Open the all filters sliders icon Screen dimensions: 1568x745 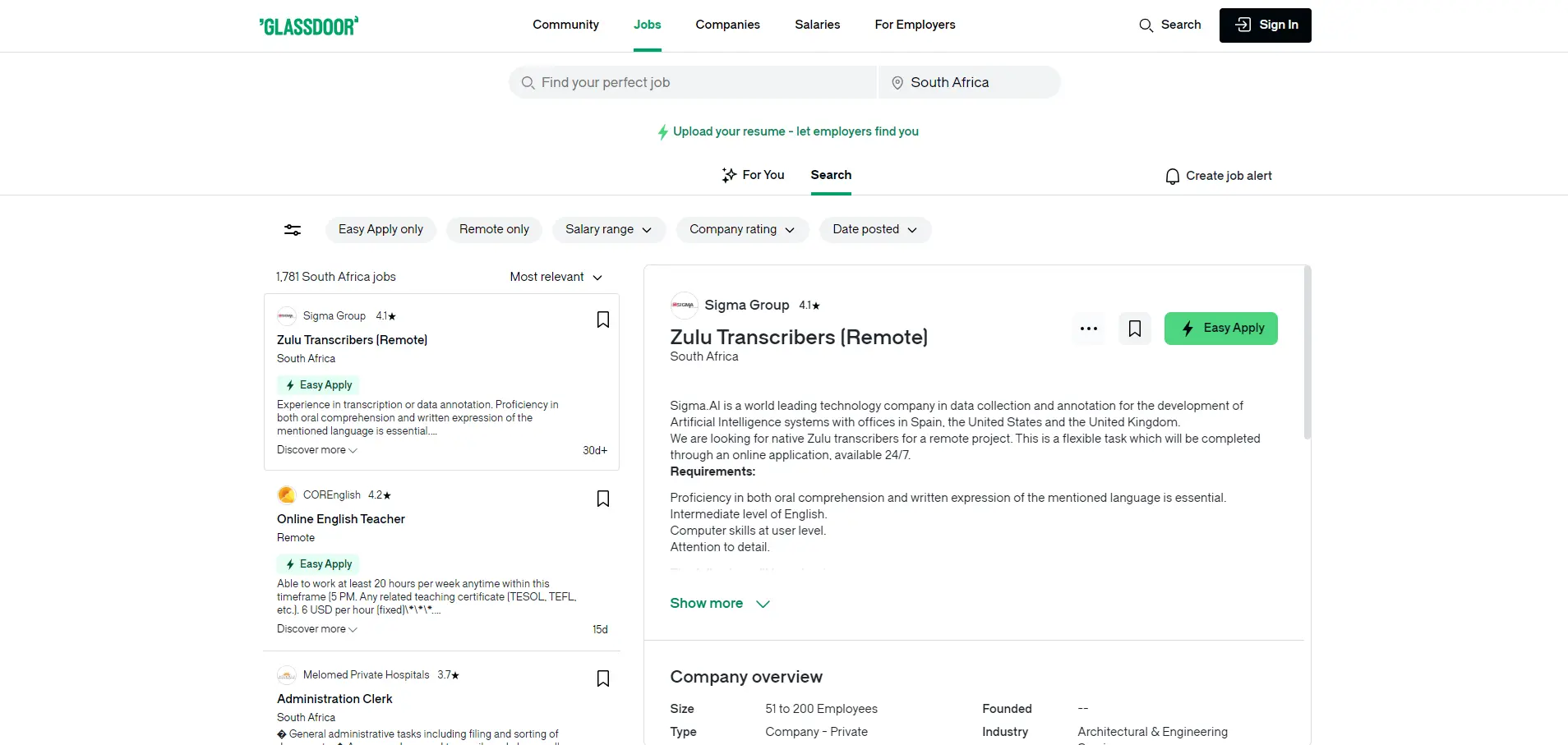coord(293,230)
